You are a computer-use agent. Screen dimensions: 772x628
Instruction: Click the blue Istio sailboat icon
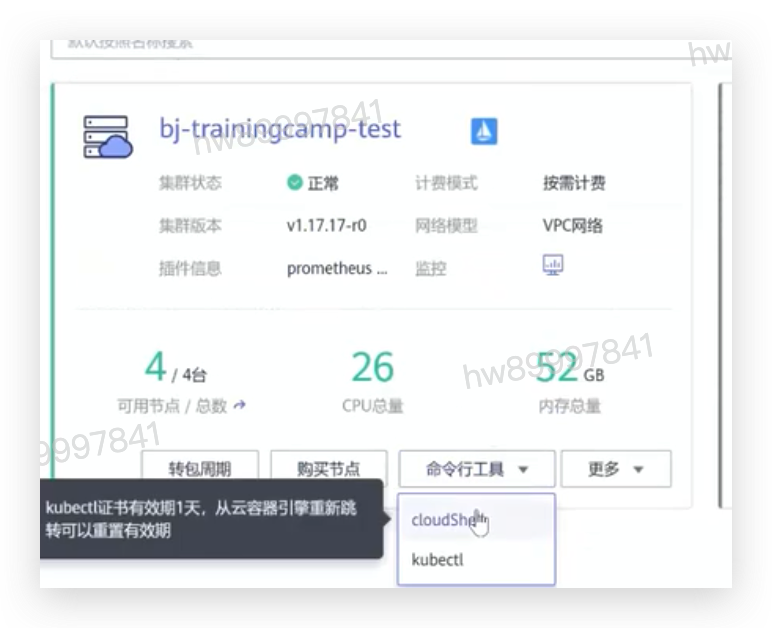click(x=484, y=131)
